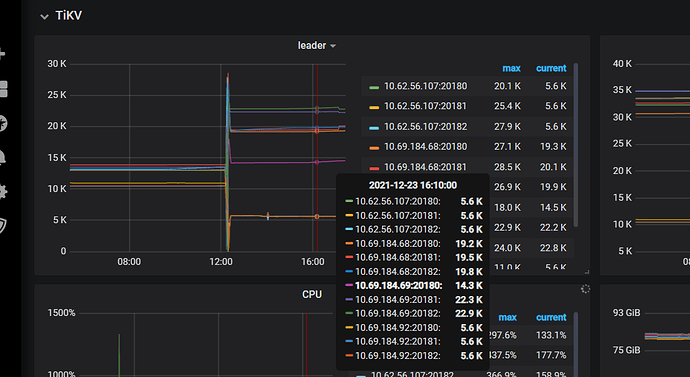Click tooltip row 10.69.184.68:20182 19.8 K
This screenshot has width=690, height=377.
[414, 271]
